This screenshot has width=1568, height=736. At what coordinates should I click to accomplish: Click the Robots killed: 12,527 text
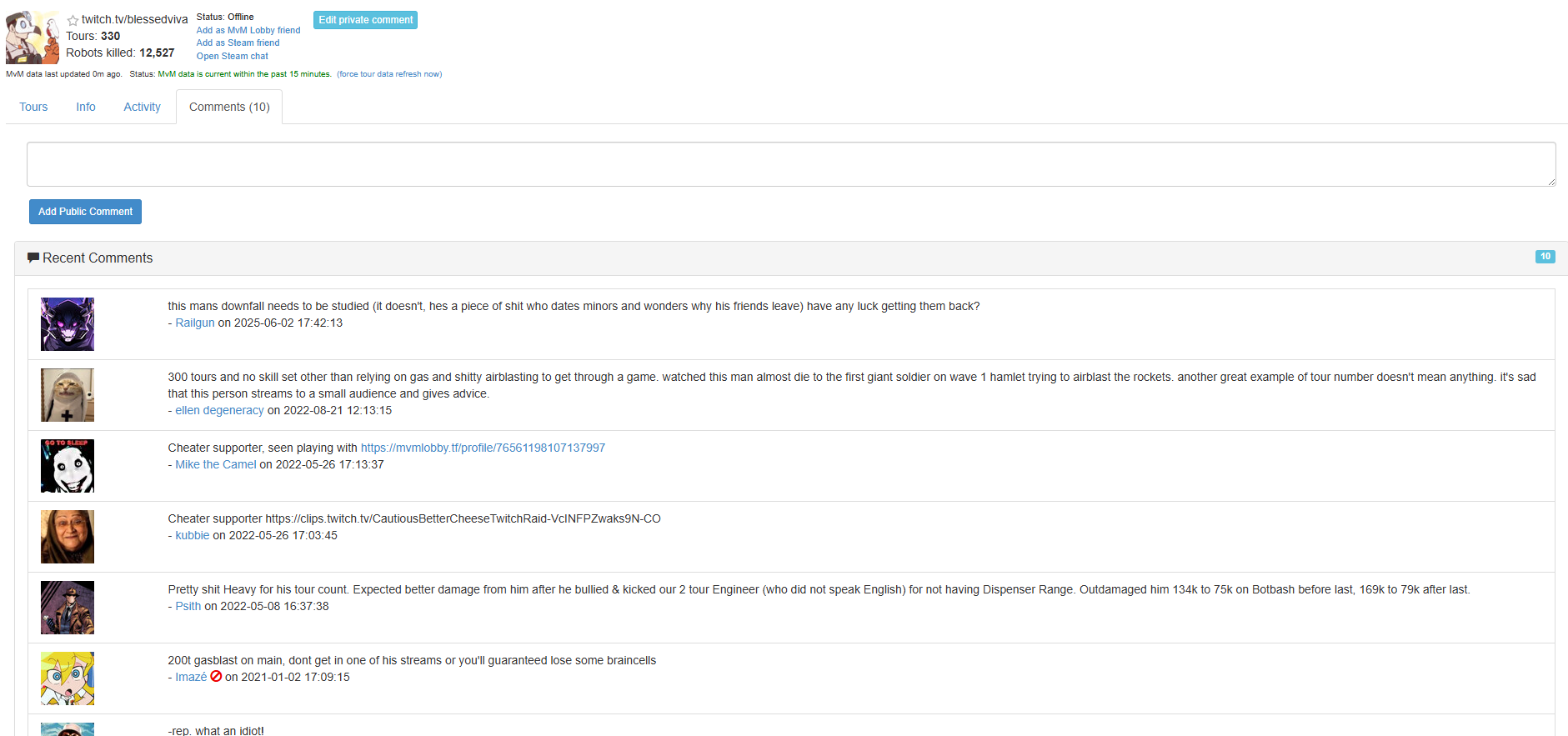pyautogui.click(x=120, y=53)
